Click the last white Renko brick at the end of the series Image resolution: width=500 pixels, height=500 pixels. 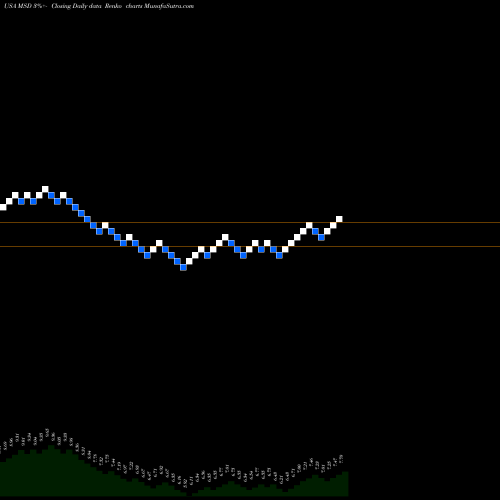339,219
